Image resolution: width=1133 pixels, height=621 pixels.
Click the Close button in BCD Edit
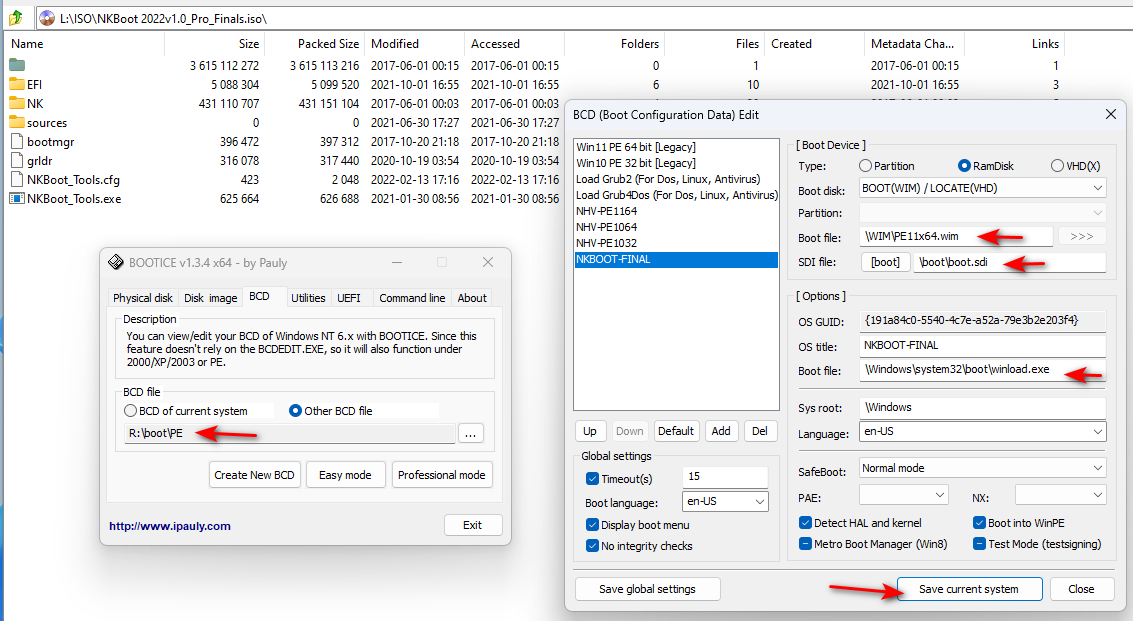tap(1081, 589)
